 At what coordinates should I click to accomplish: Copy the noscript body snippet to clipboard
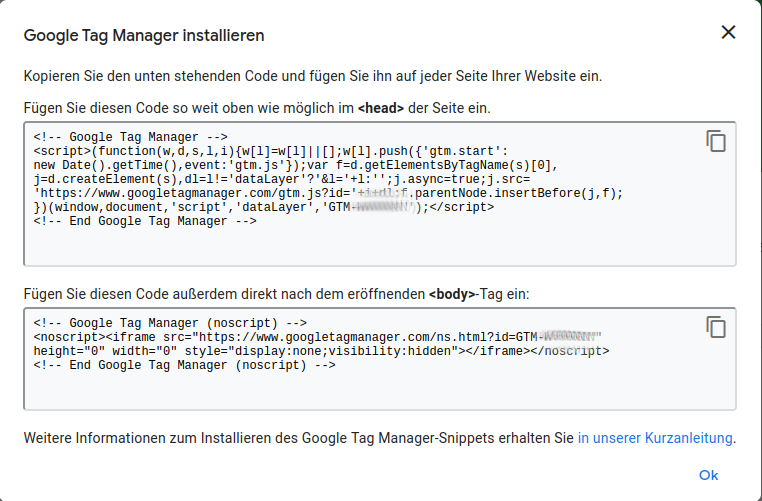coord(716,327)
